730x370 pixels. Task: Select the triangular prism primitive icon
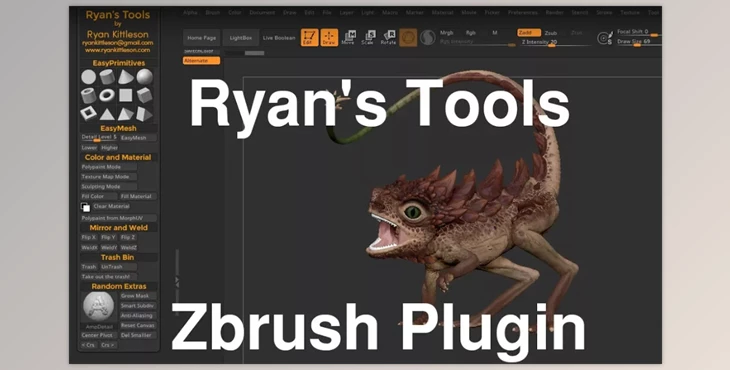144,114
